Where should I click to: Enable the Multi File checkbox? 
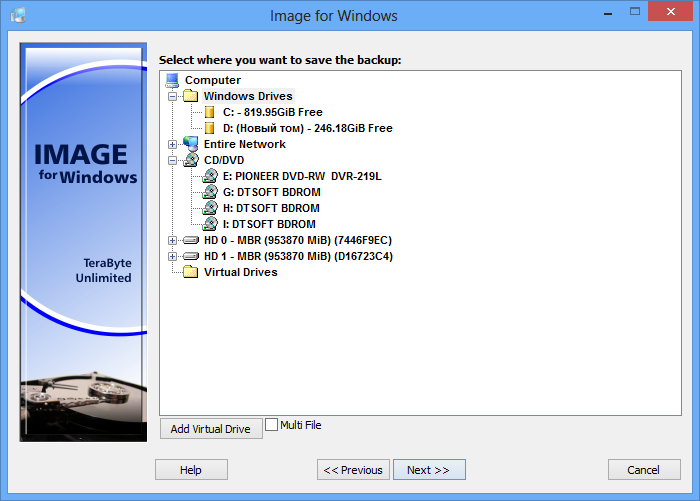tap(271, 424)
